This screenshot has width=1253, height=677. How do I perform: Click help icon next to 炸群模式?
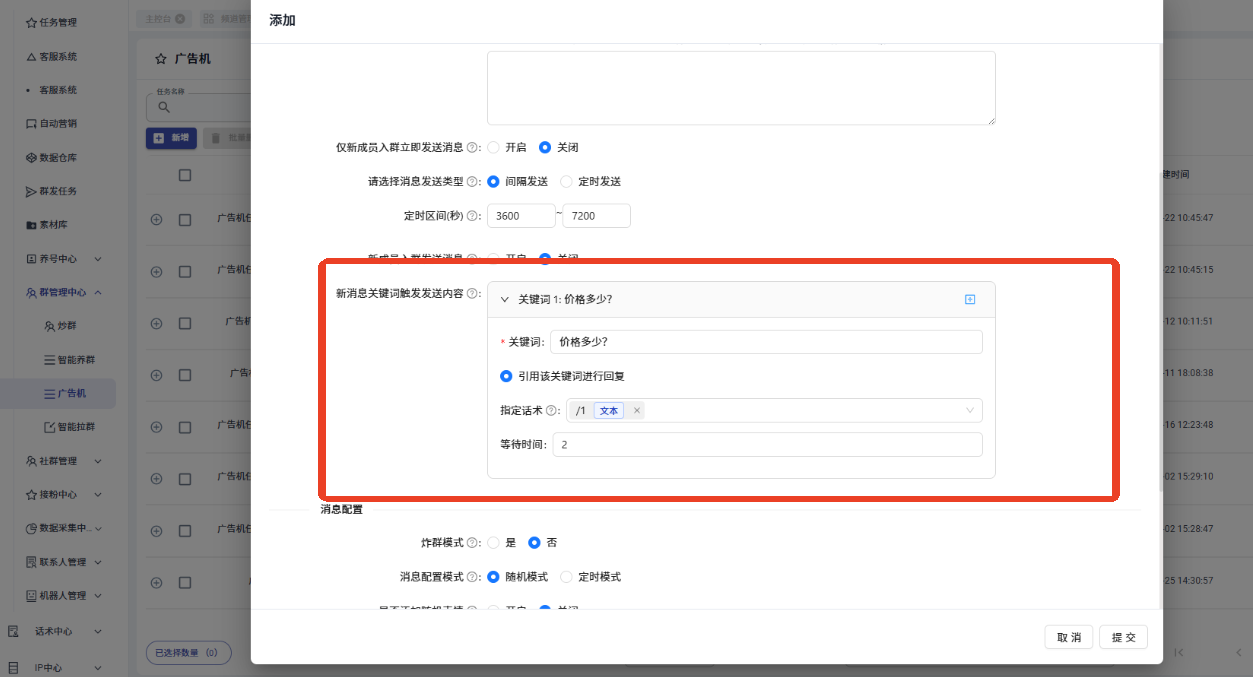click(473, 543)
